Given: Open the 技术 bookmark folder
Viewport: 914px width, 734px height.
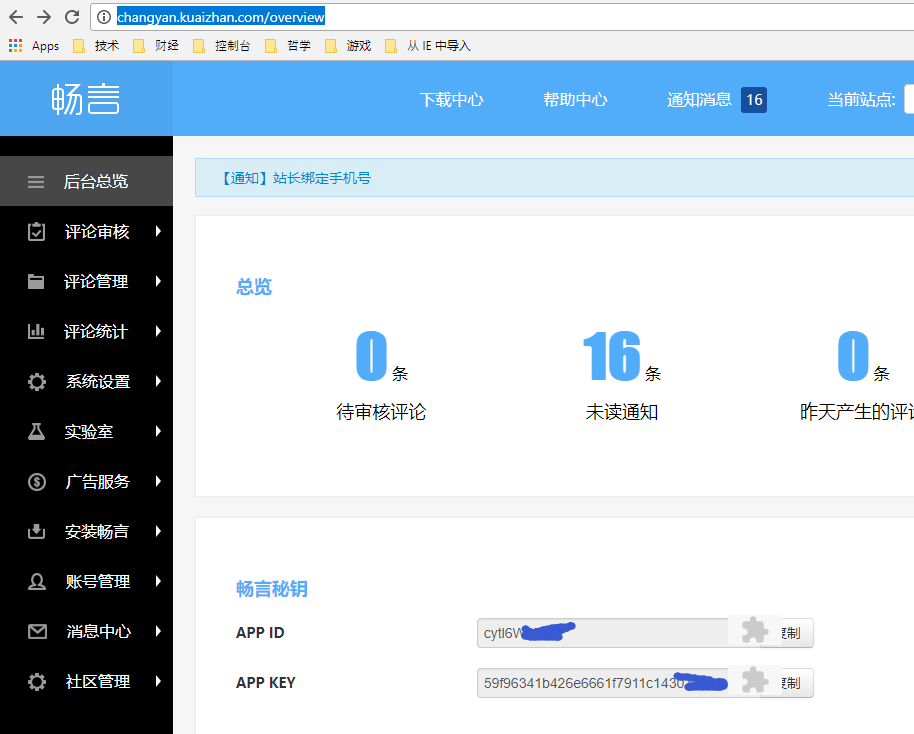Looking at the screenshot, I should pos(97,45).
